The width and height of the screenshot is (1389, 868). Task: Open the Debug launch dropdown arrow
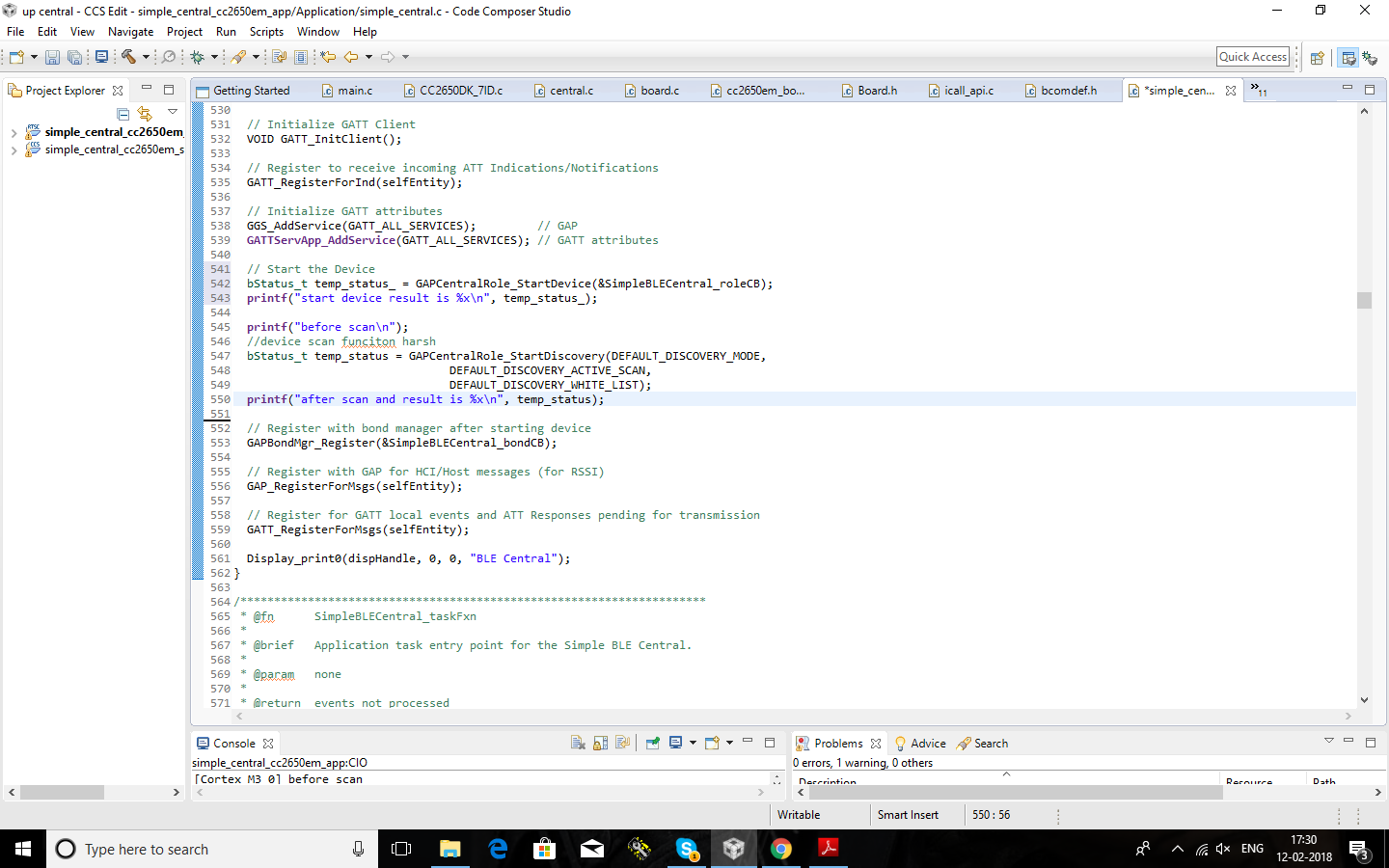click(x=214, y=57)
